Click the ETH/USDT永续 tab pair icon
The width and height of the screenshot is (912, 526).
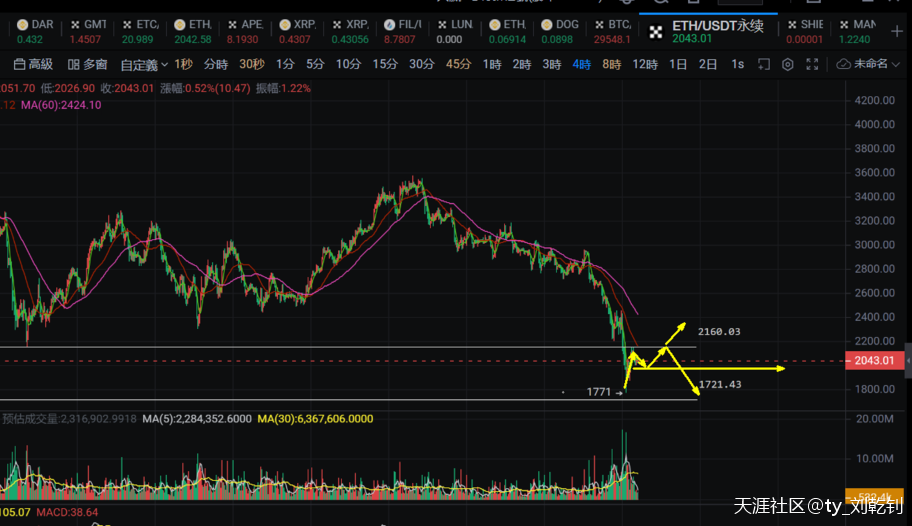656,32
